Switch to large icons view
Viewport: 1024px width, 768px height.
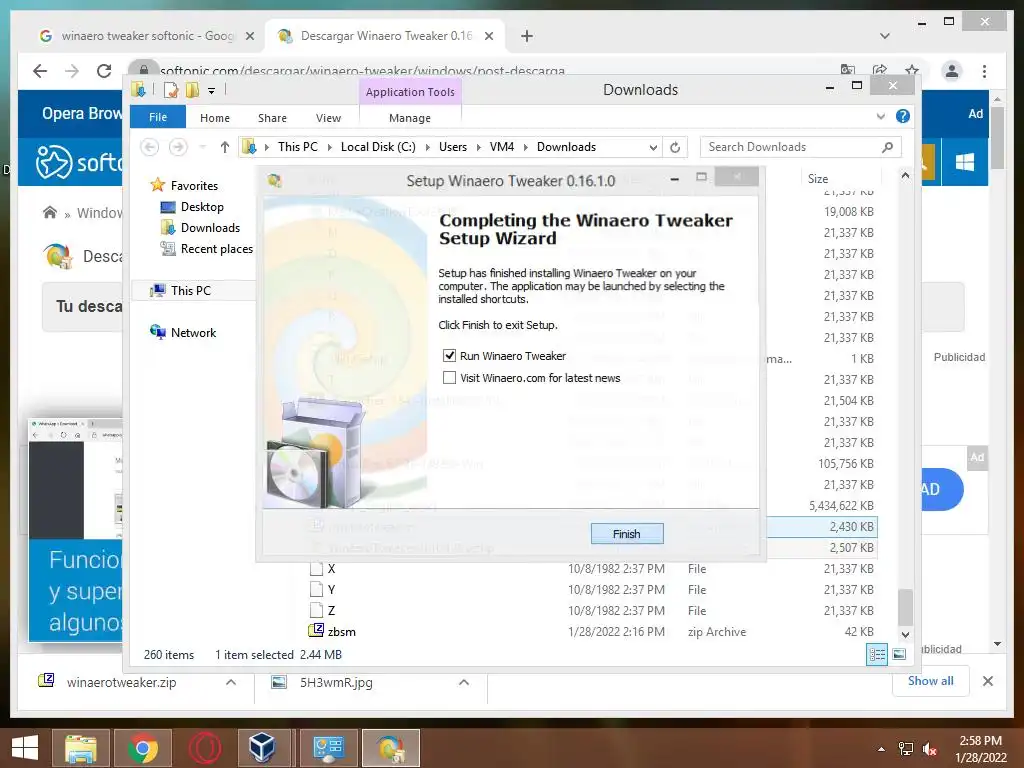899,654
